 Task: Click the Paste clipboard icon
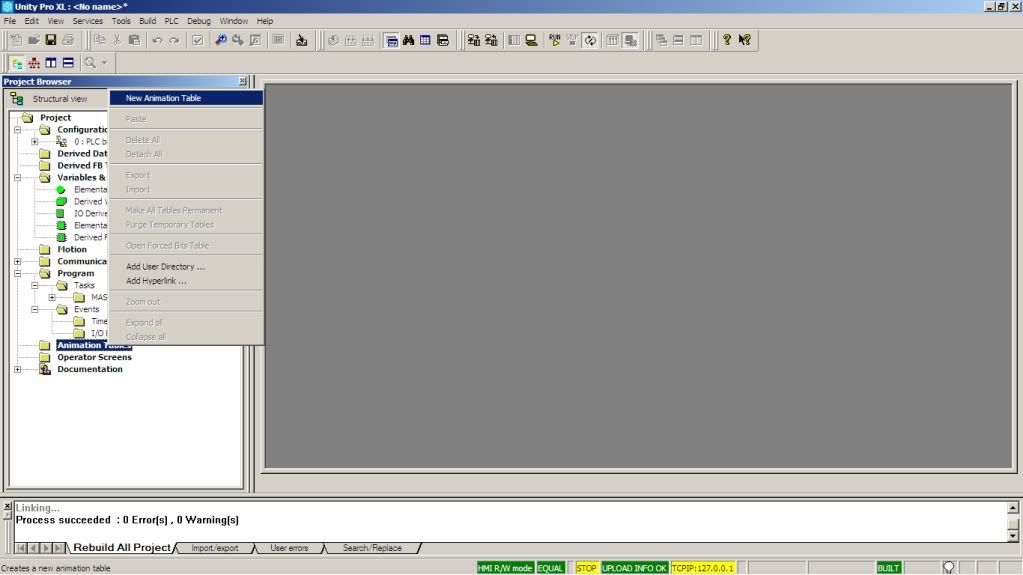tap(134, 40)
